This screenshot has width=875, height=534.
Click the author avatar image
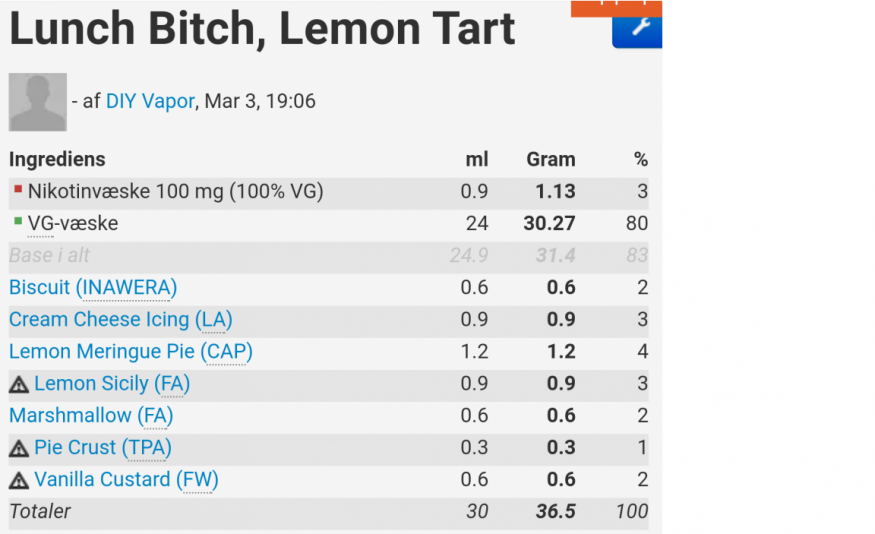point(38,102)
